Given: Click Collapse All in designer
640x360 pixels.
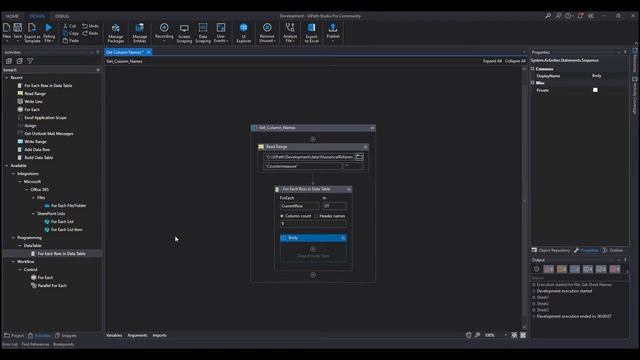Looking at the screenshot, I should coord(515,61).
